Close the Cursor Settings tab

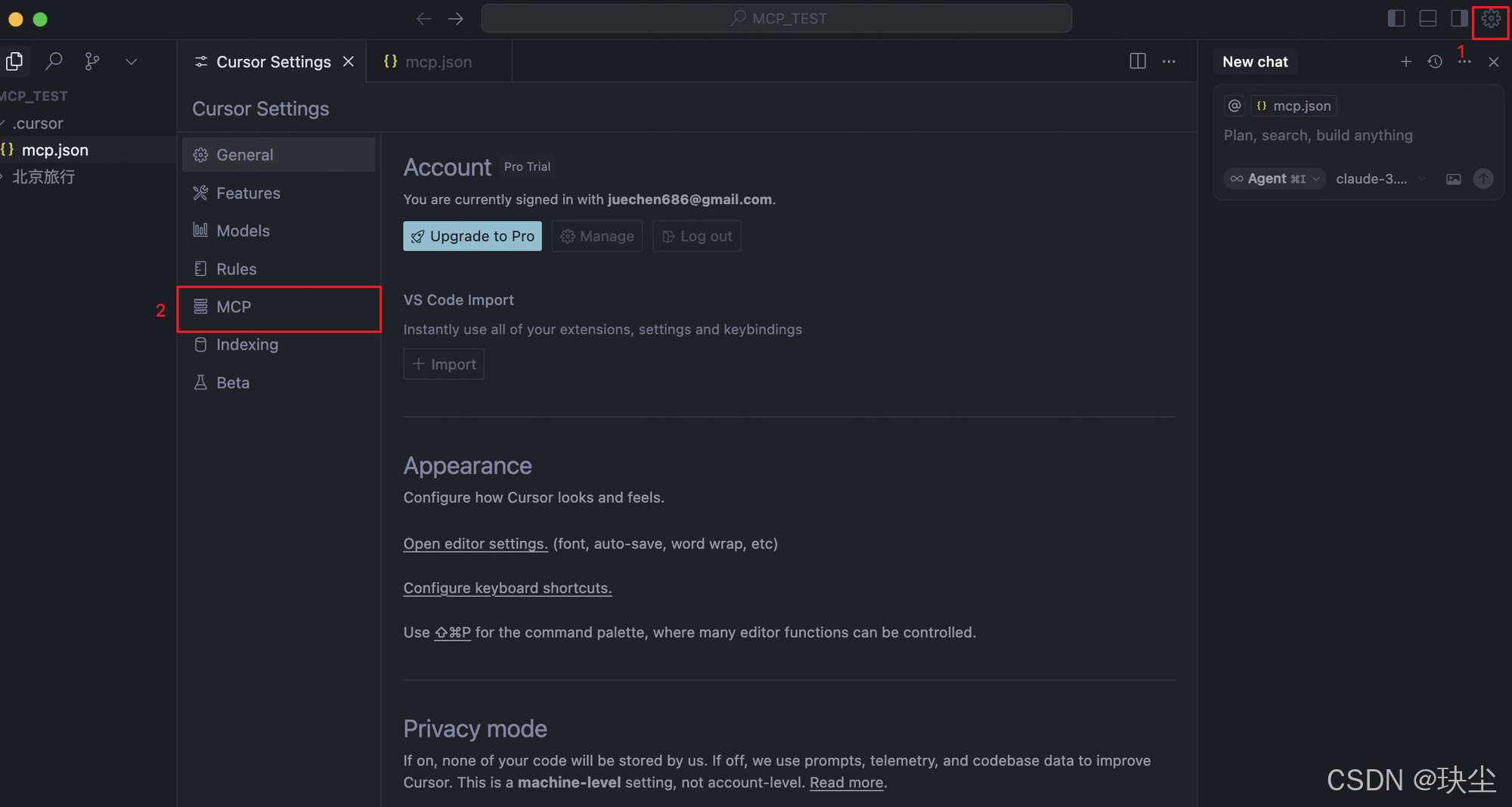349,61
